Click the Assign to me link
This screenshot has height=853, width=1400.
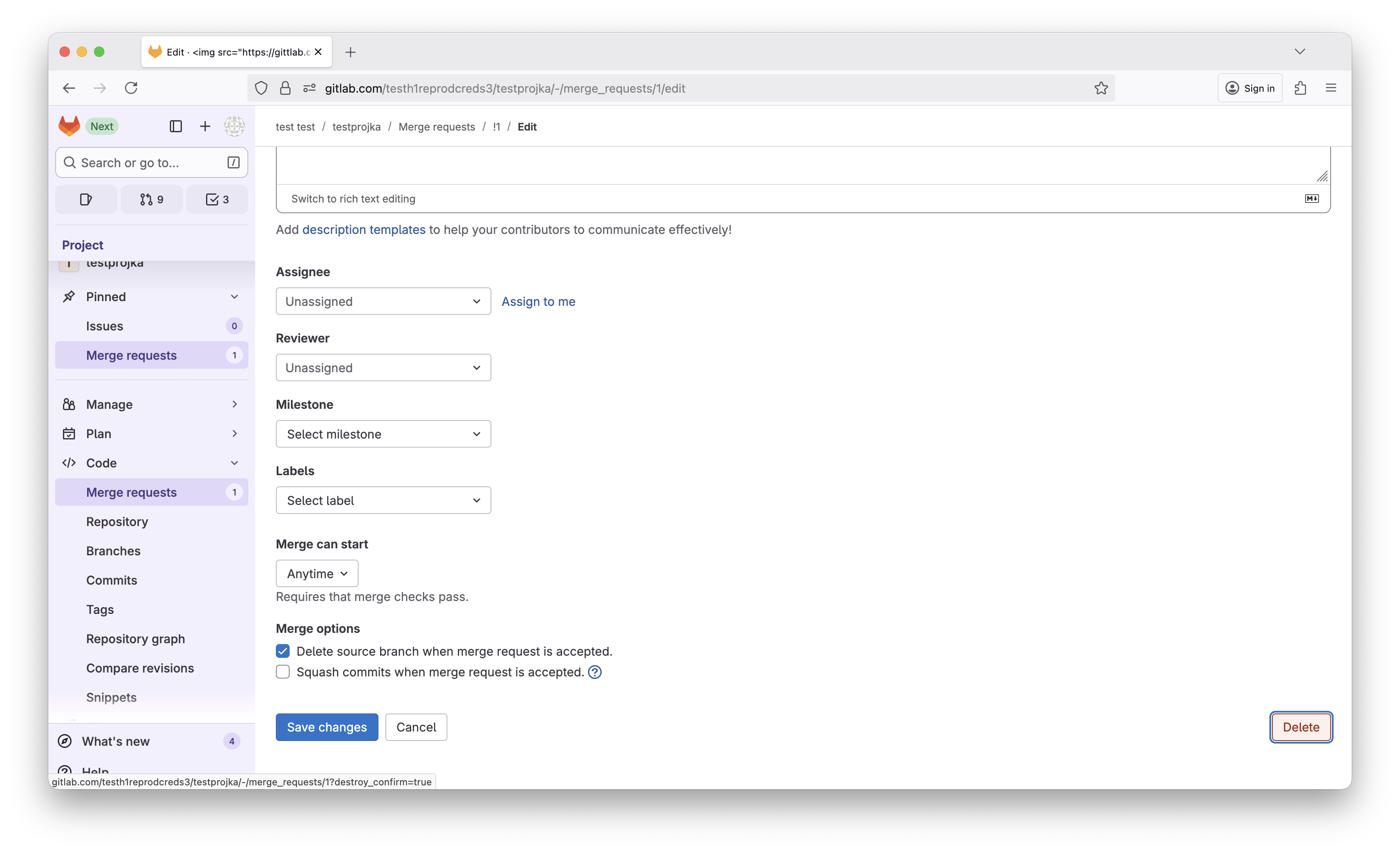[x=538, y=302]
